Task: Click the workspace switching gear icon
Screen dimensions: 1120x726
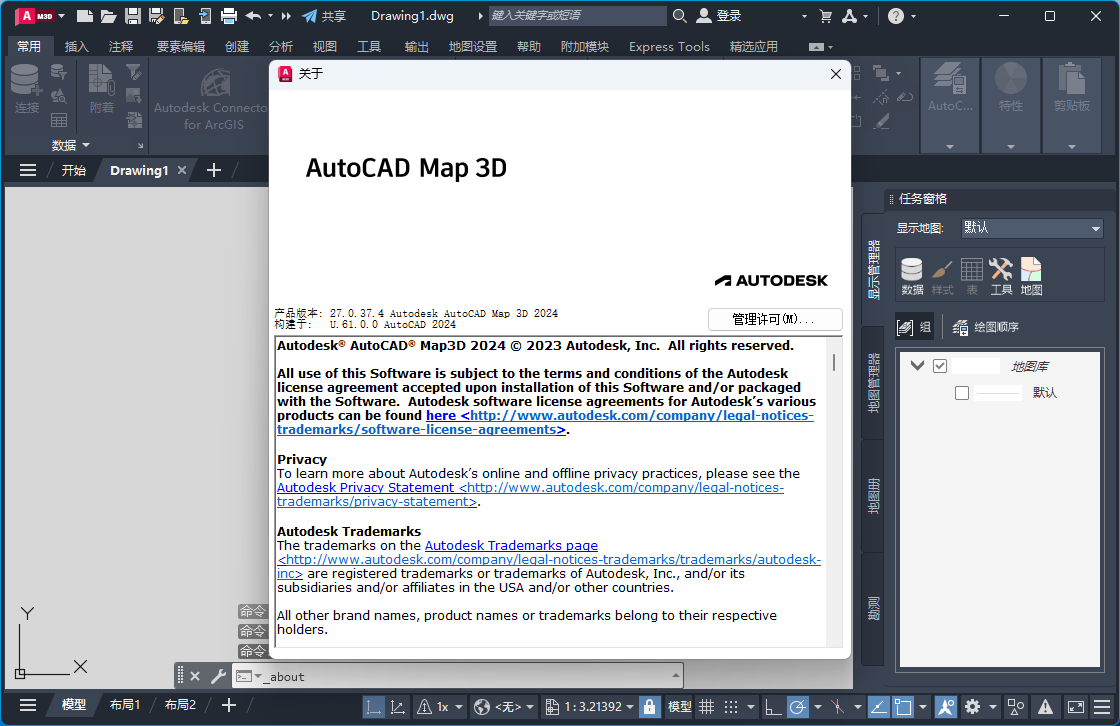Action: [x=972, y=707]
